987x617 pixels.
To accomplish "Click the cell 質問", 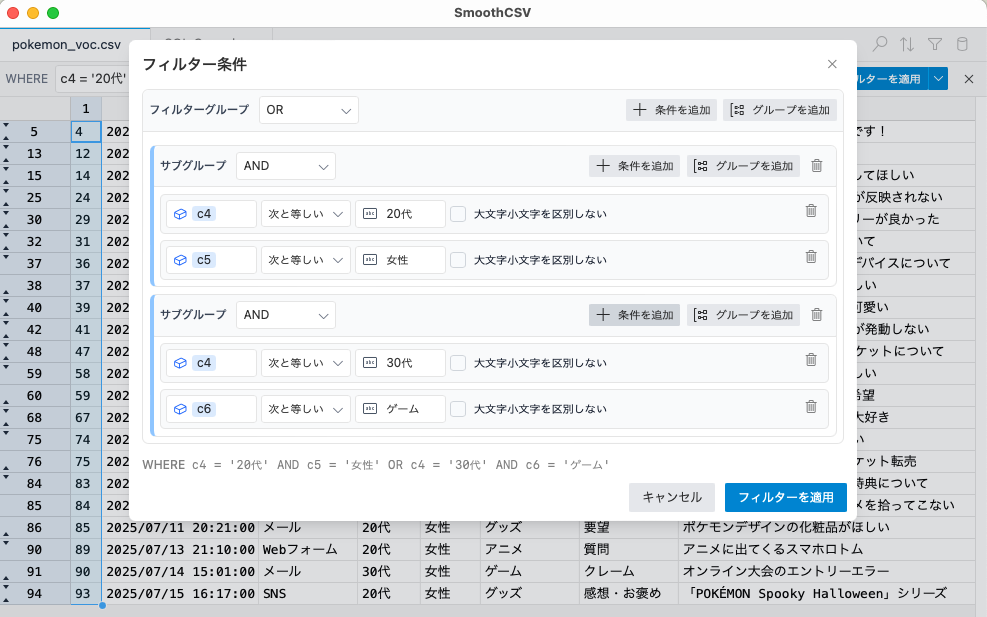I will [628, 550].
